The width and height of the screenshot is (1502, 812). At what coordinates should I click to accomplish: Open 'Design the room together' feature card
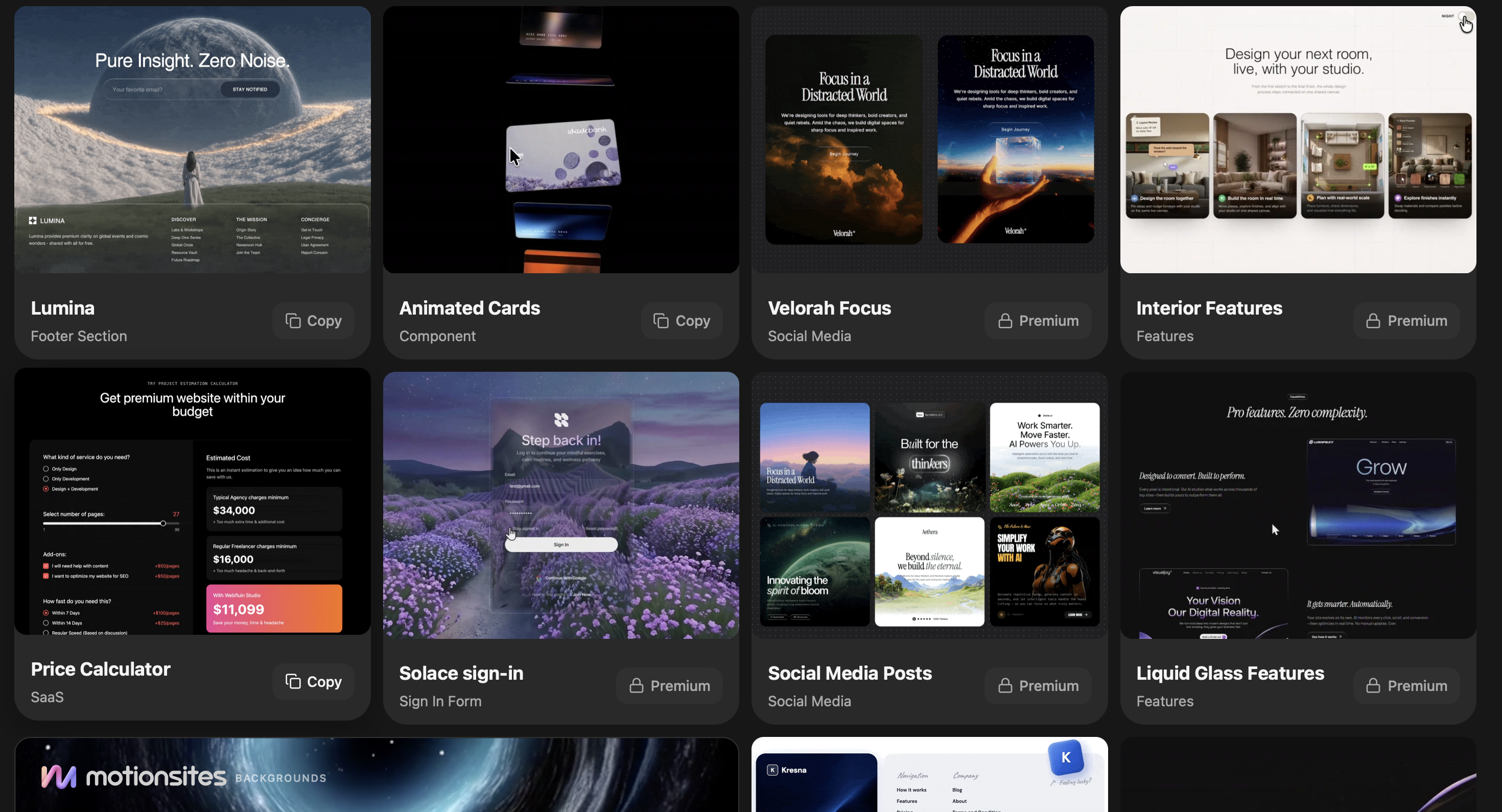coord(1167,165)
